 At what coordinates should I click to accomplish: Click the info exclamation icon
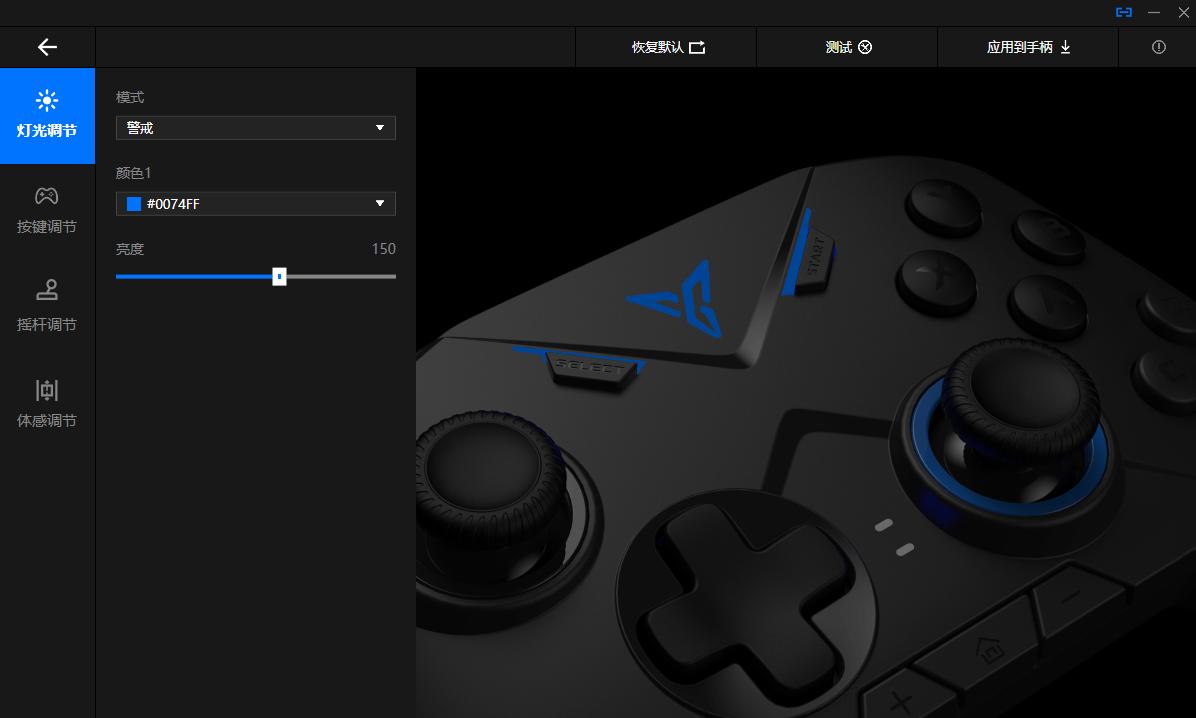coord(1158,47)
